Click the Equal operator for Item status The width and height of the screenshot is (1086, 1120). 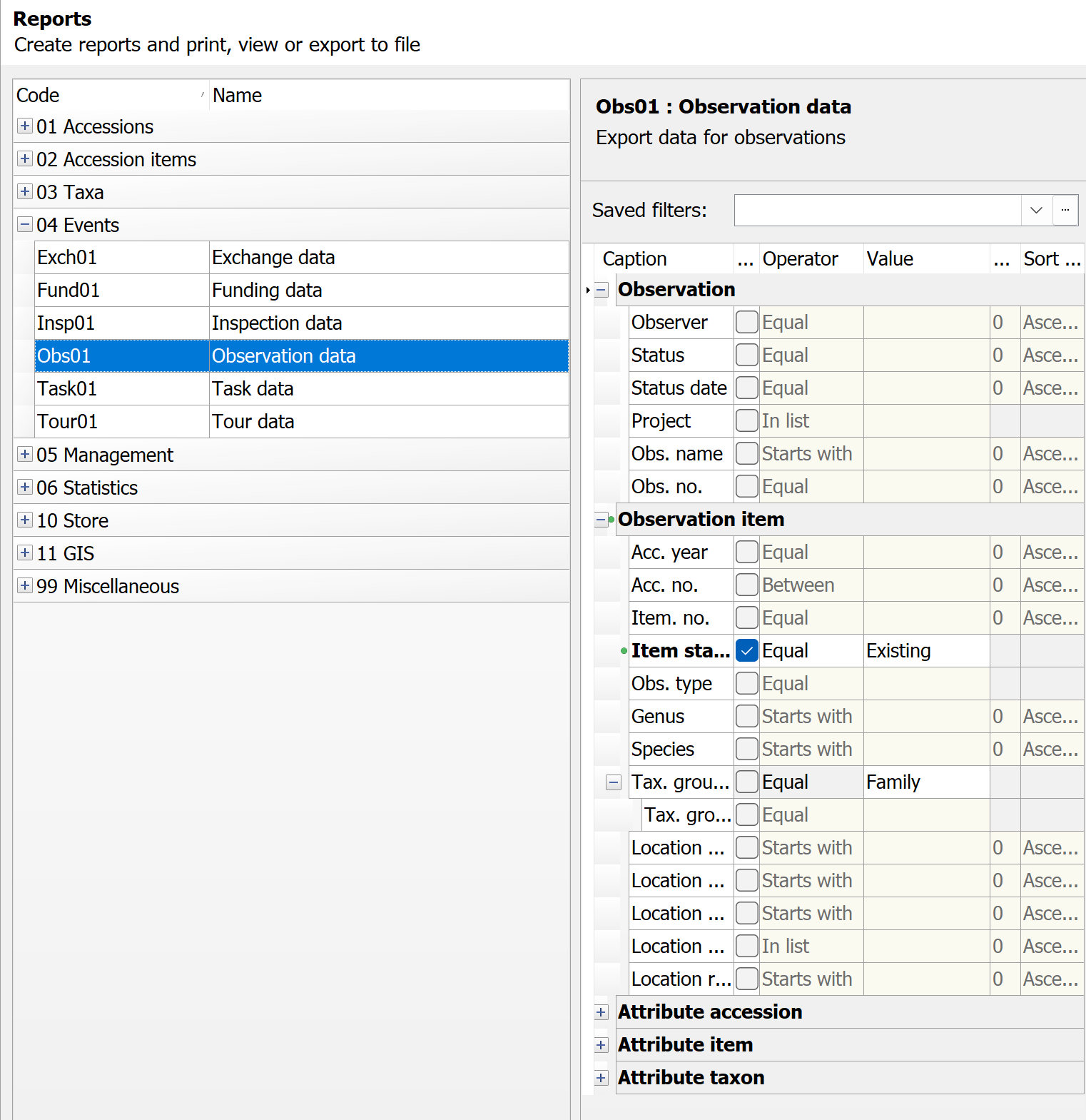(811, 651)
